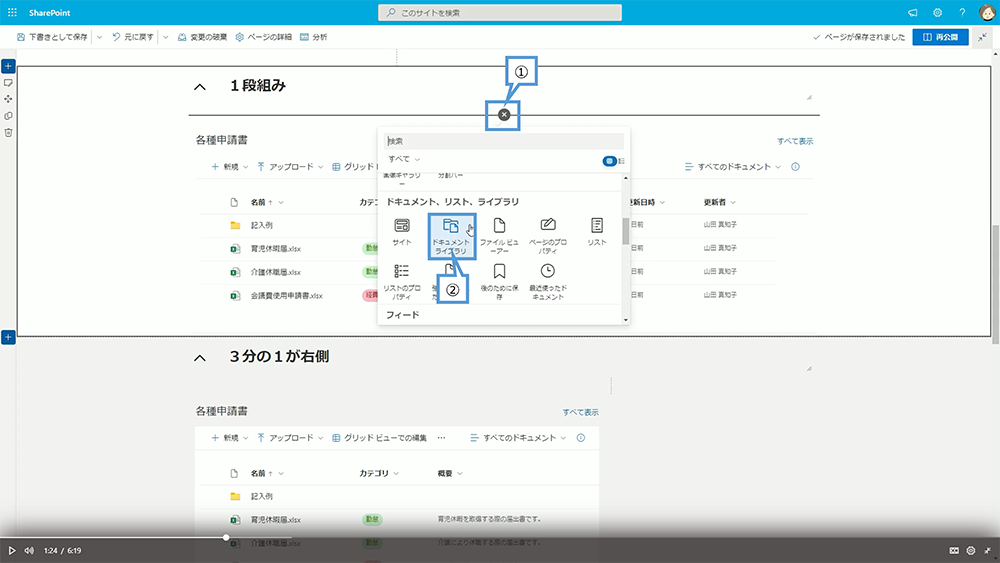Click 元に戻す in the command bar
1000x563 pixels.
133,37
